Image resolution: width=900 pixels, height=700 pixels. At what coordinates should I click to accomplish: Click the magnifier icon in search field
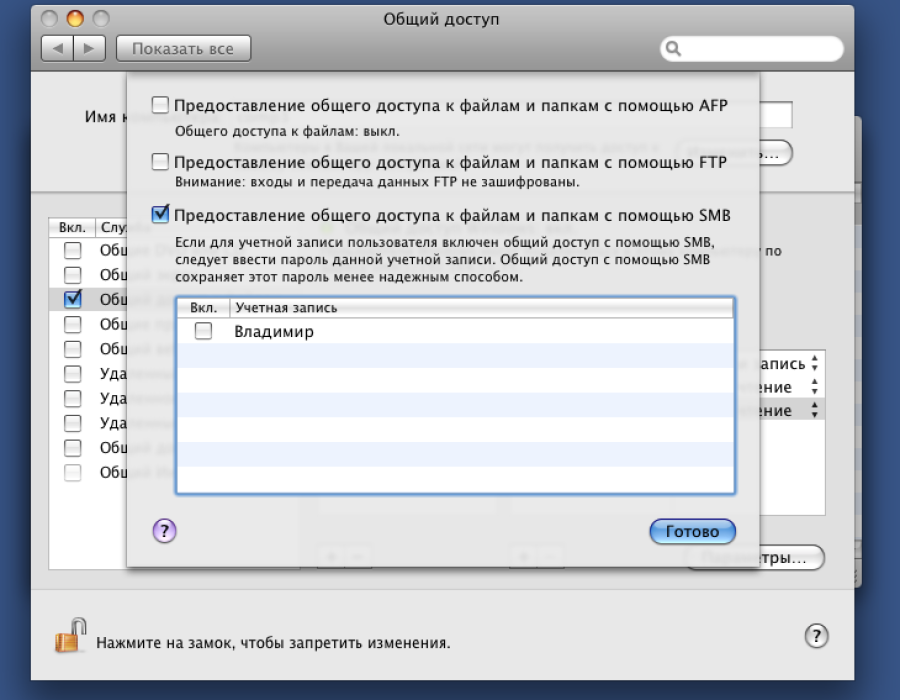tap(674, 49)
